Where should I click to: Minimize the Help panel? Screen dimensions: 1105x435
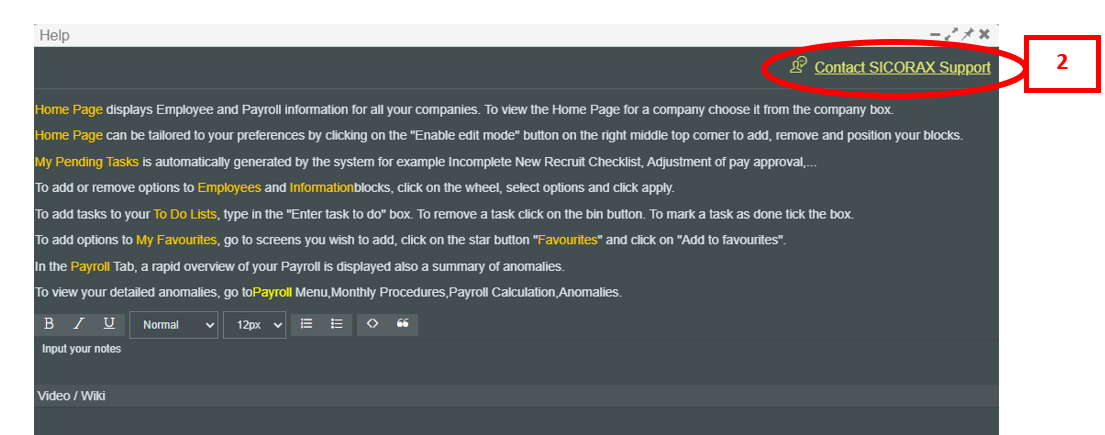pyautogui.click(x=936, y=34)
